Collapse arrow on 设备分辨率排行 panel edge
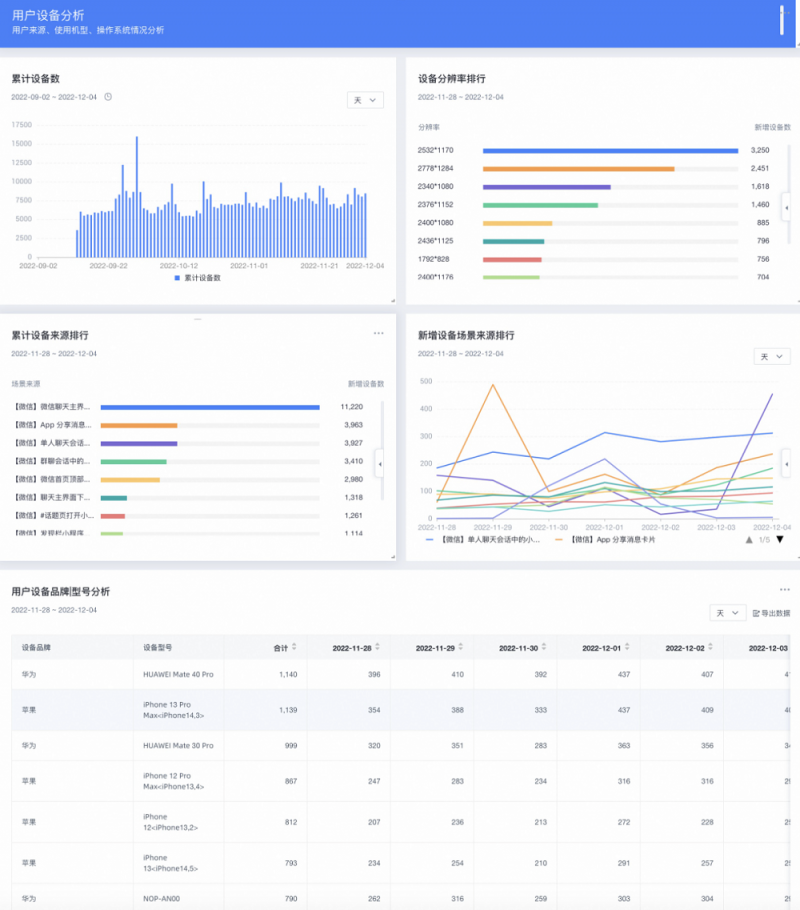800x910 pixels. 786,207
